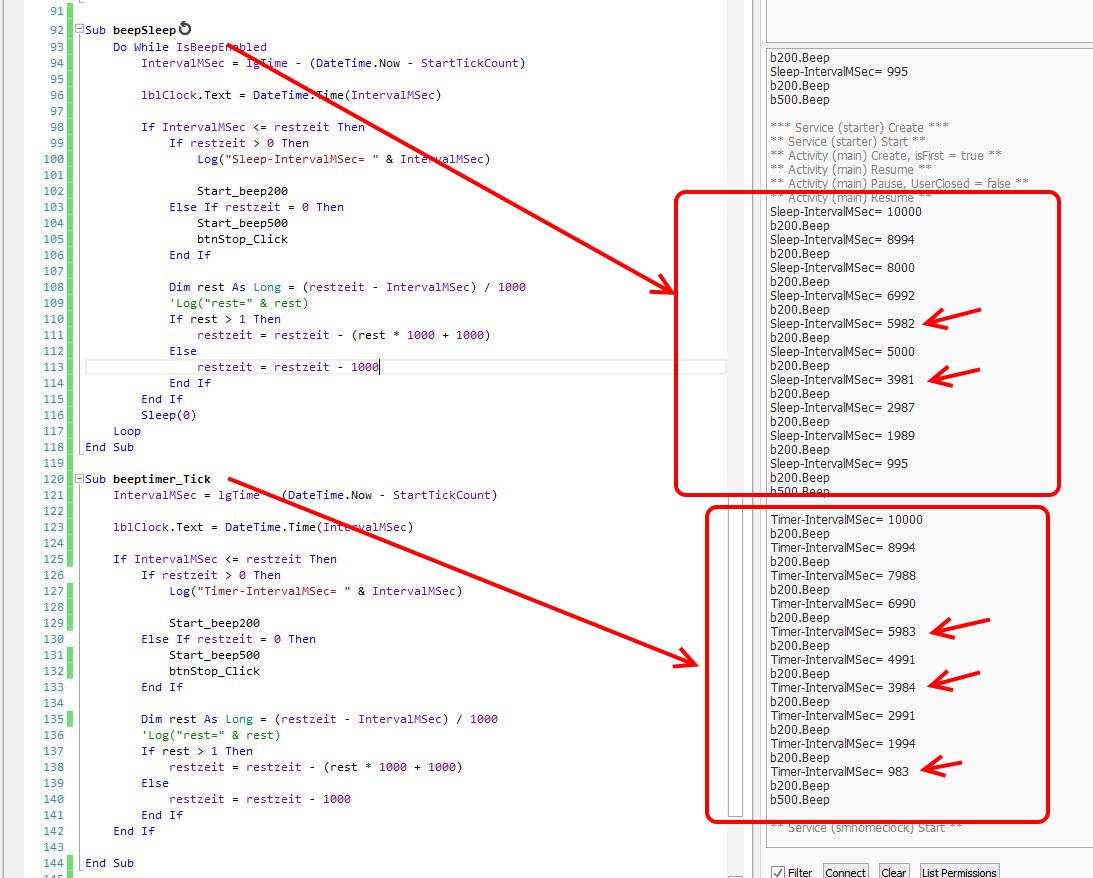Viewport: 1093px width, 878px height.
Task: Select log entry 'Timer-IntervalMSec= 2991'
Action: (843, 715)
